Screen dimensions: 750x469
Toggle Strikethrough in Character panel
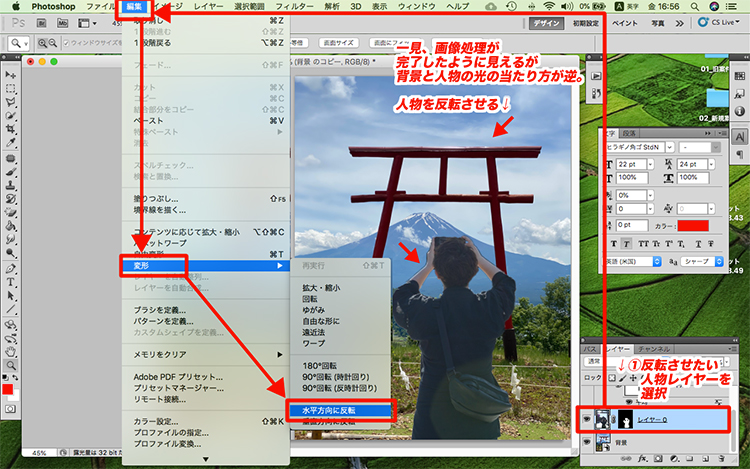[x=711, y=244]
